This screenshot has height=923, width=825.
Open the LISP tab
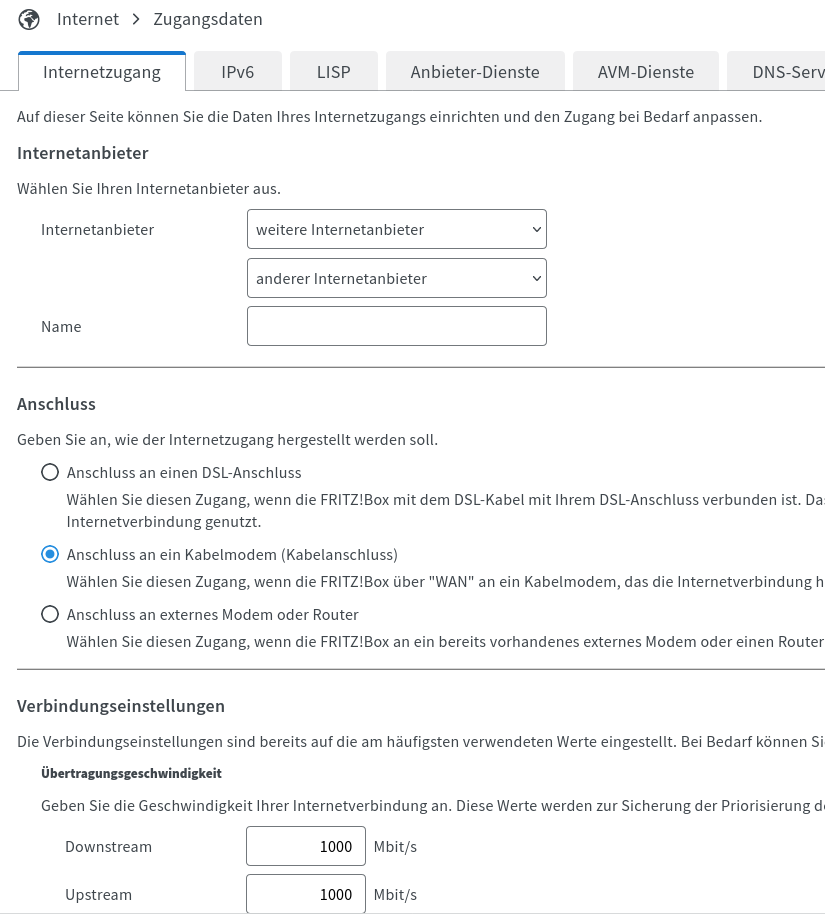click(333, 71)
